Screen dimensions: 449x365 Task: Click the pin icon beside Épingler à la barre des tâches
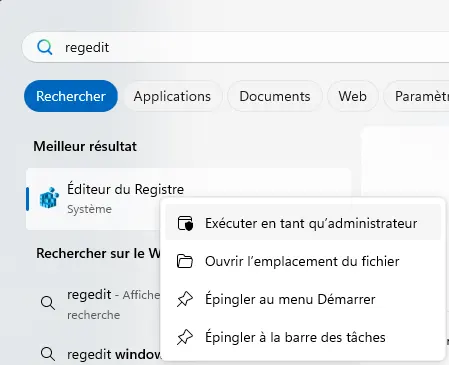[185, 337]
